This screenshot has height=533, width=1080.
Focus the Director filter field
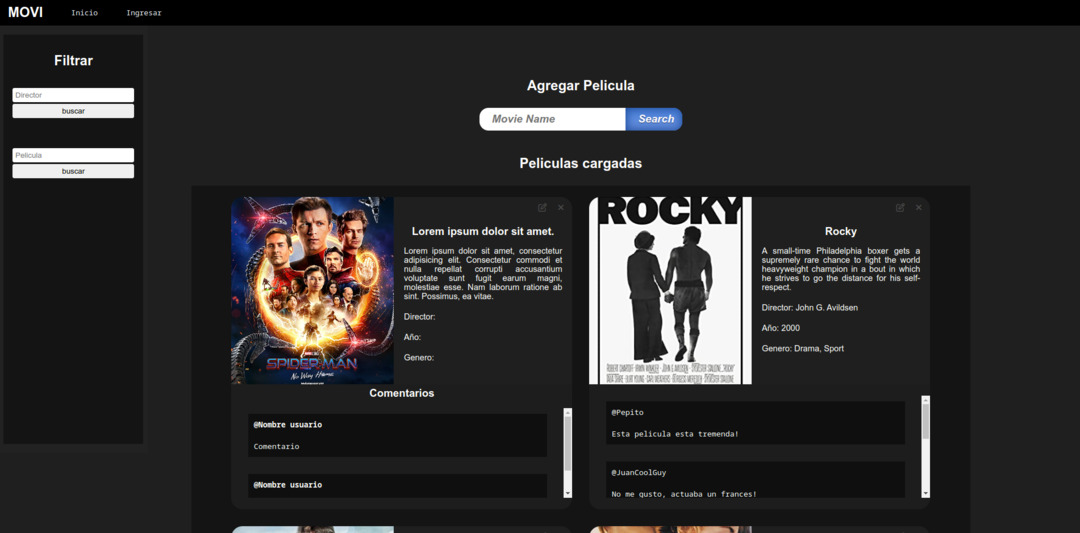click(73, 95)
